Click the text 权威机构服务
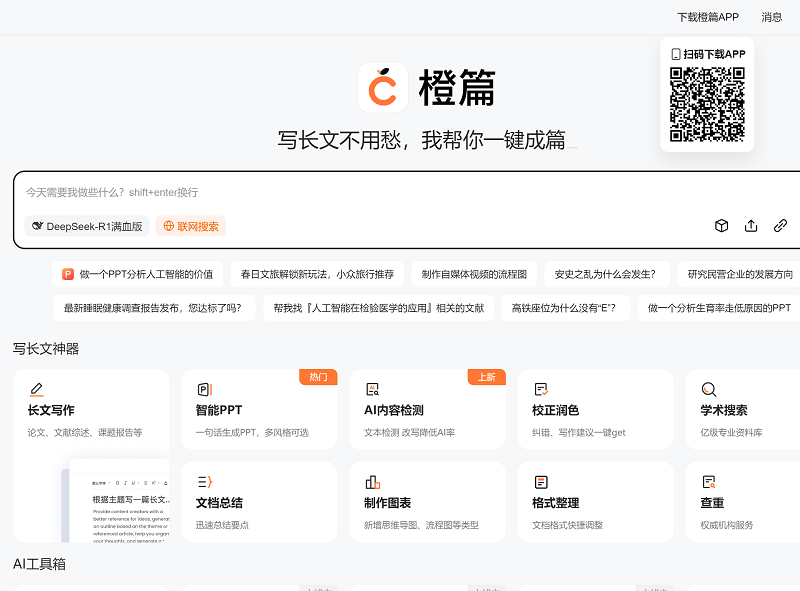The width and height of the screenshot is (800, 591). tap(727, 525)
